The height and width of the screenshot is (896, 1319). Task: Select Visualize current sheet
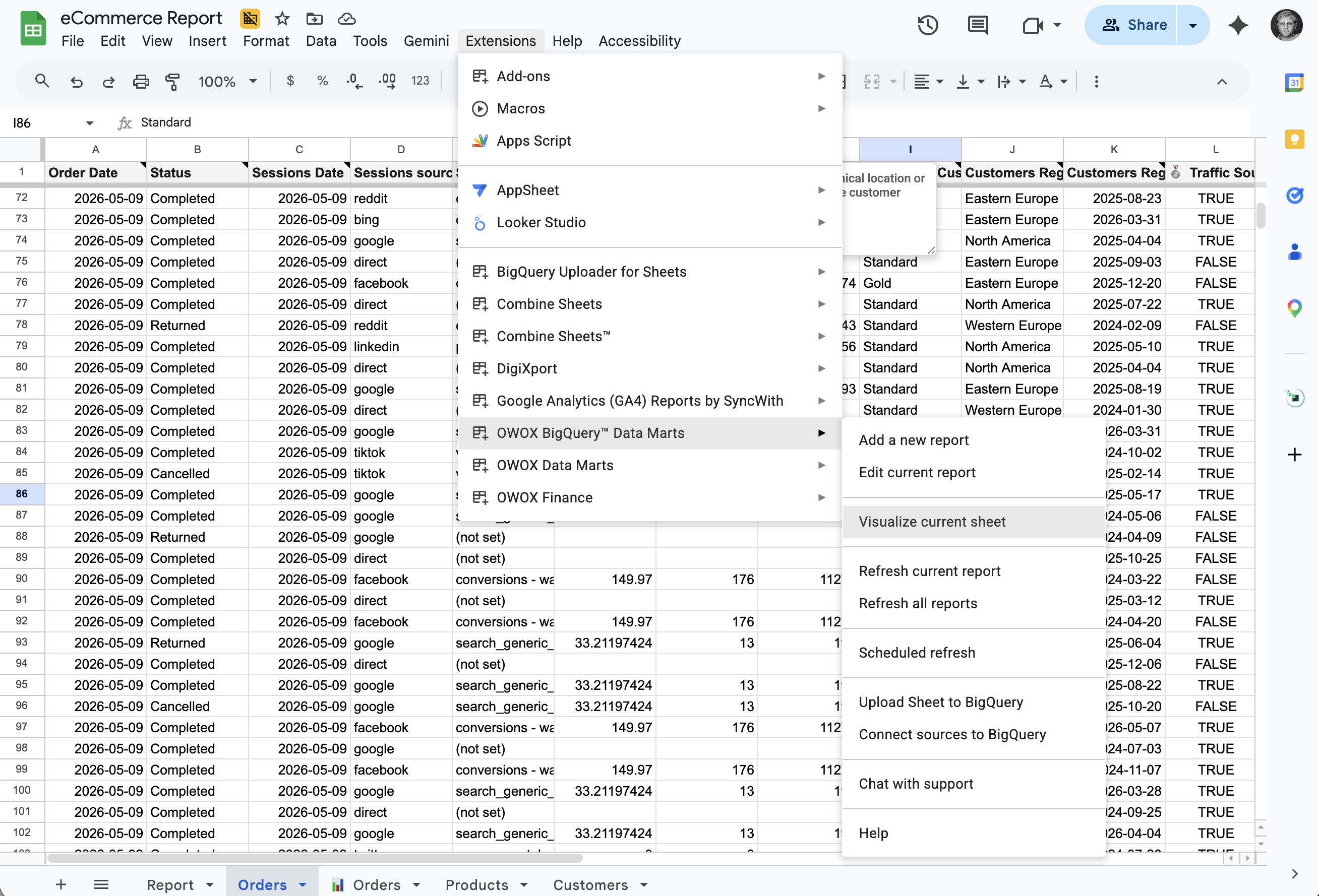(x=974, y=522)
